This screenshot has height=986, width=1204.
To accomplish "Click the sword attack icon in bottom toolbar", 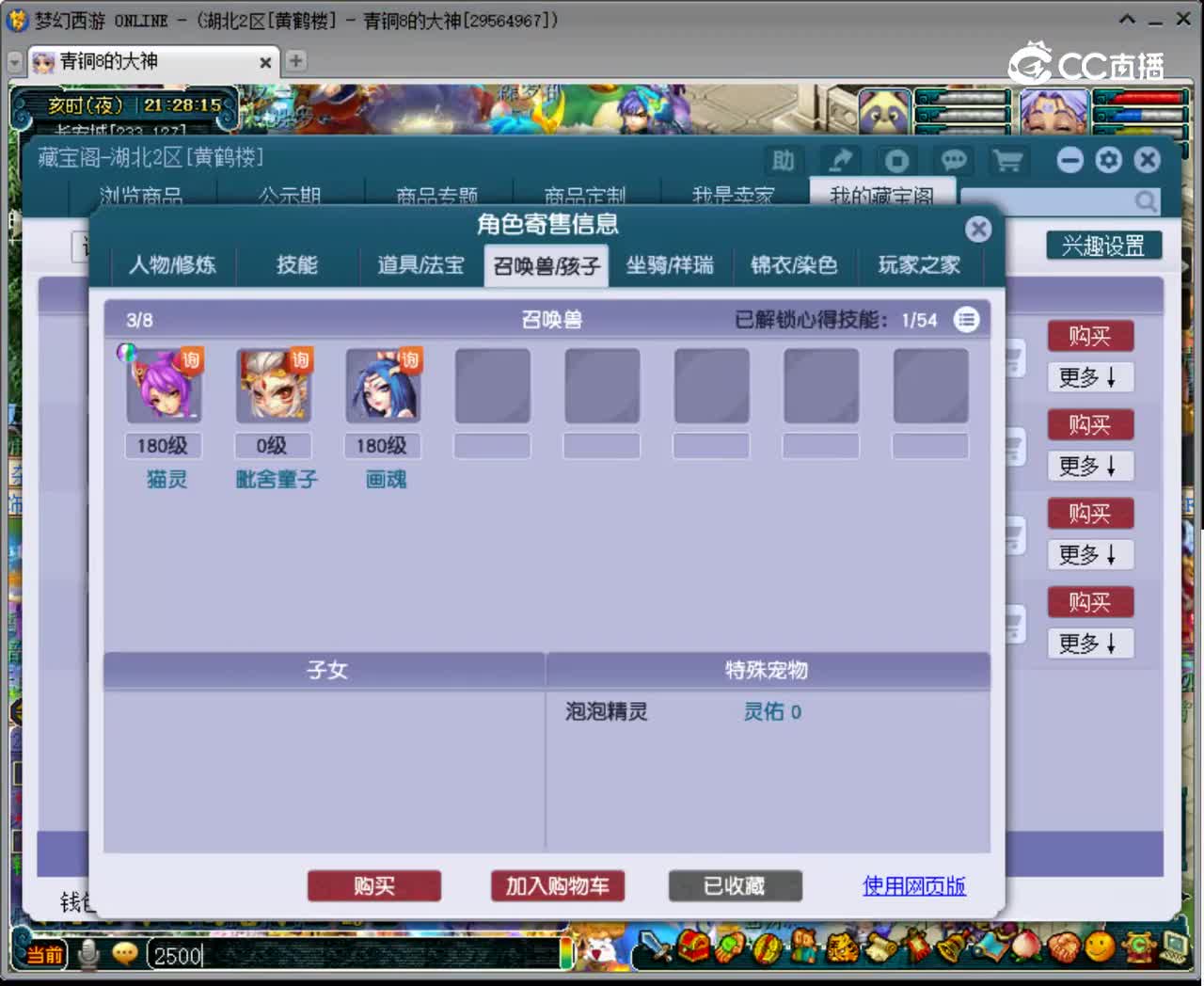I will (x=654, y=947).
